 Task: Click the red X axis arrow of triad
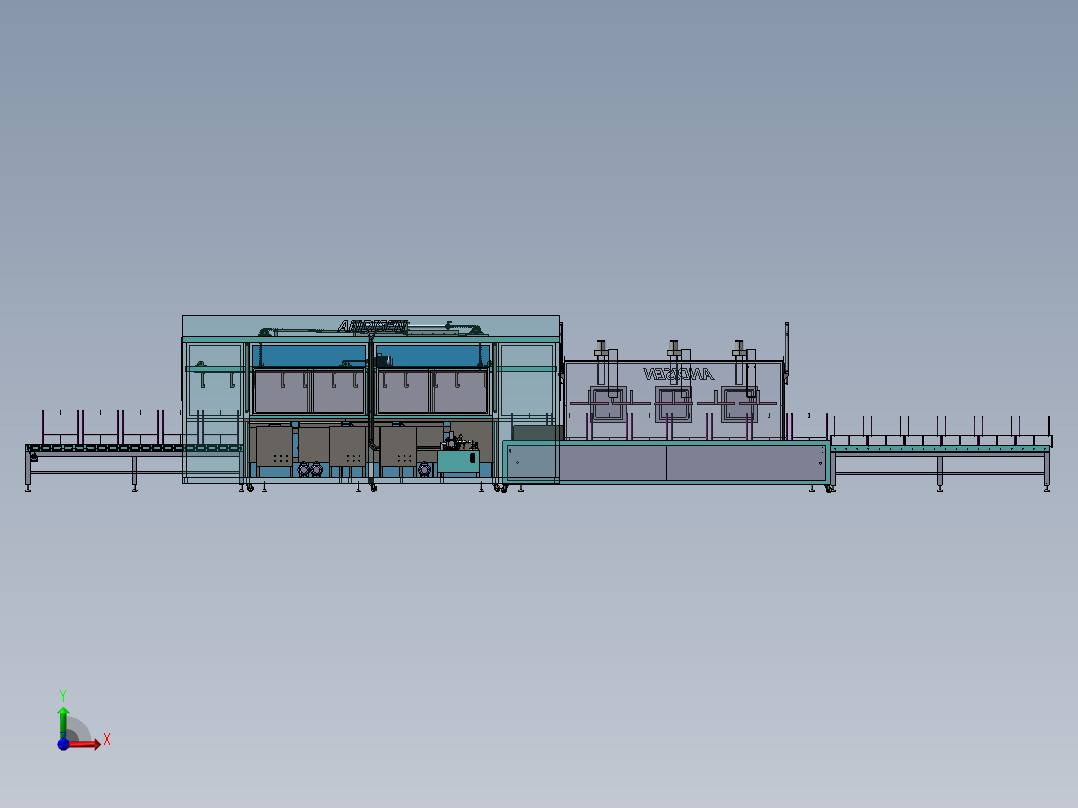pyautogui.click(x=85, y=744)
